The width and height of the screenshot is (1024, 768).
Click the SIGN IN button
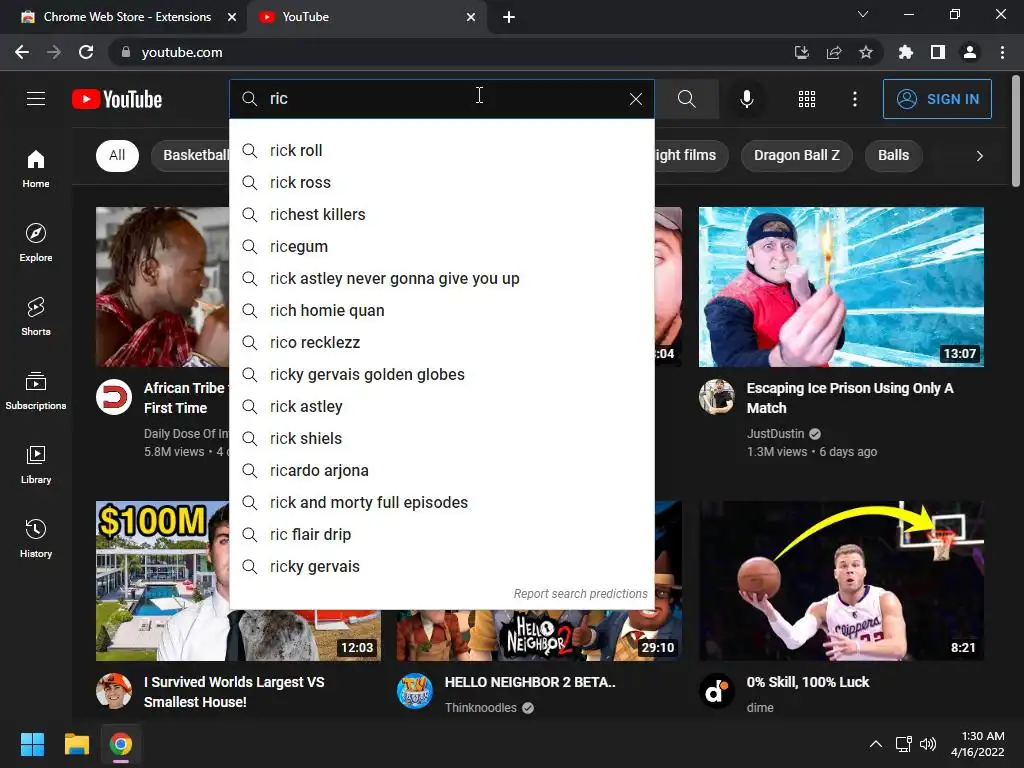(x=937, y=99)
